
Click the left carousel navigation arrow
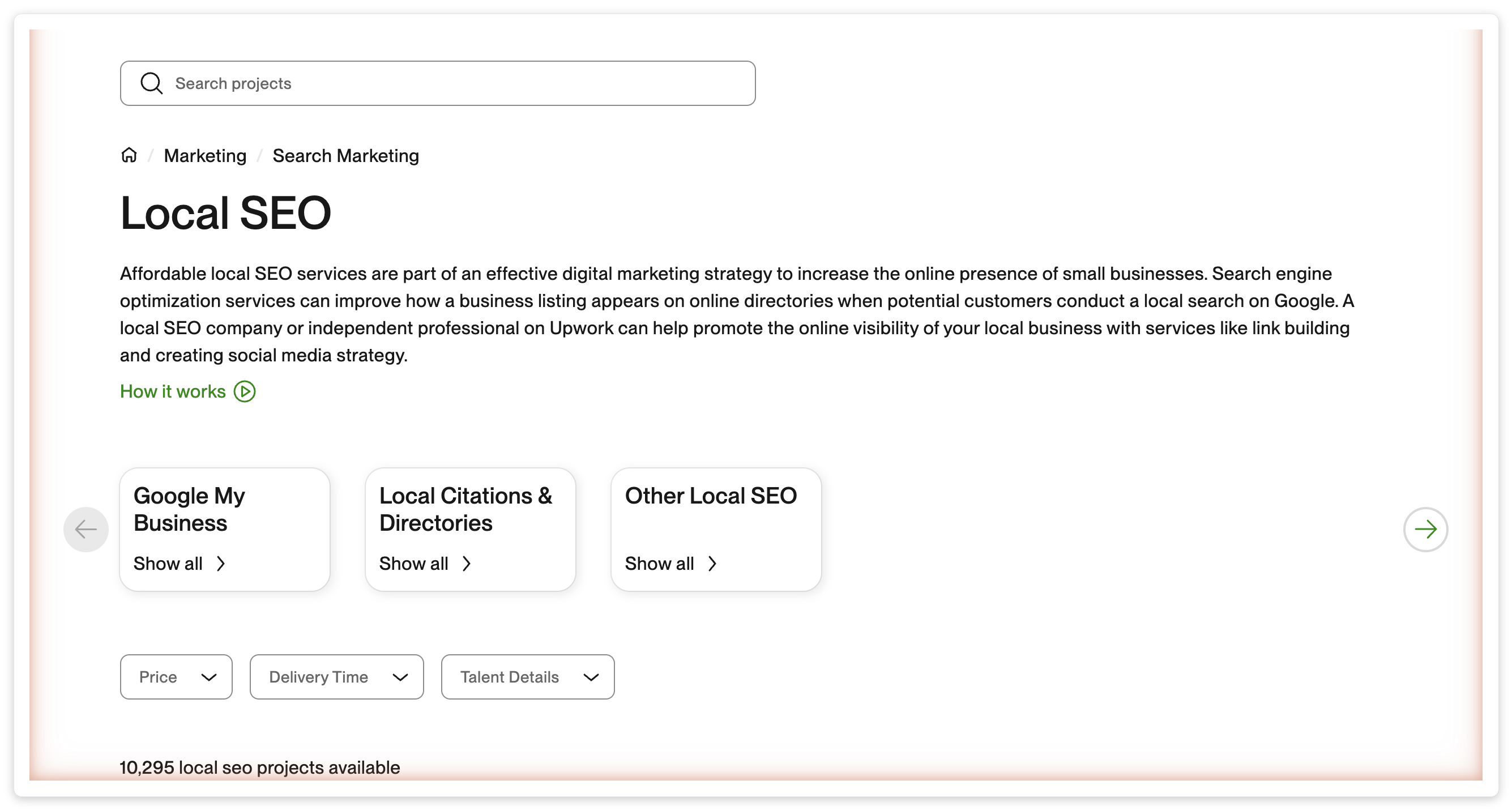(x=86, y=529)
